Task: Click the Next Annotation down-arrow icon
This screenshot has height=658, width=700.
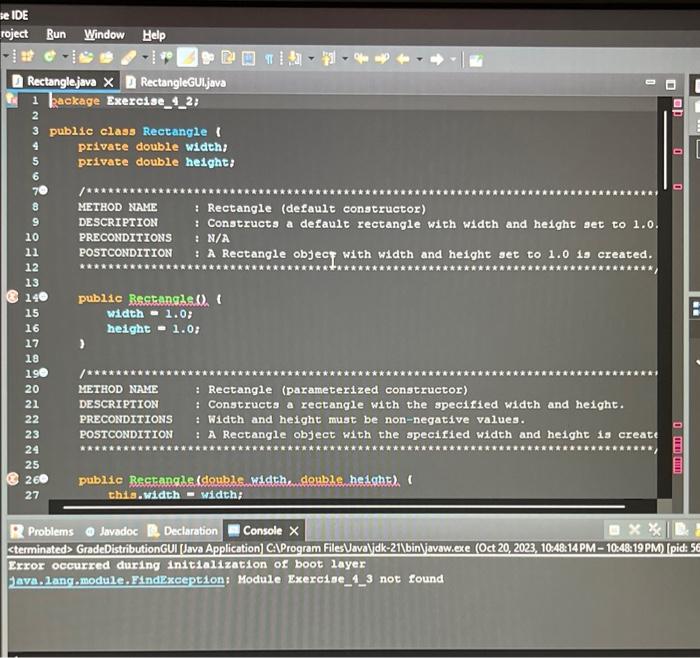Action: pos(295,58)
